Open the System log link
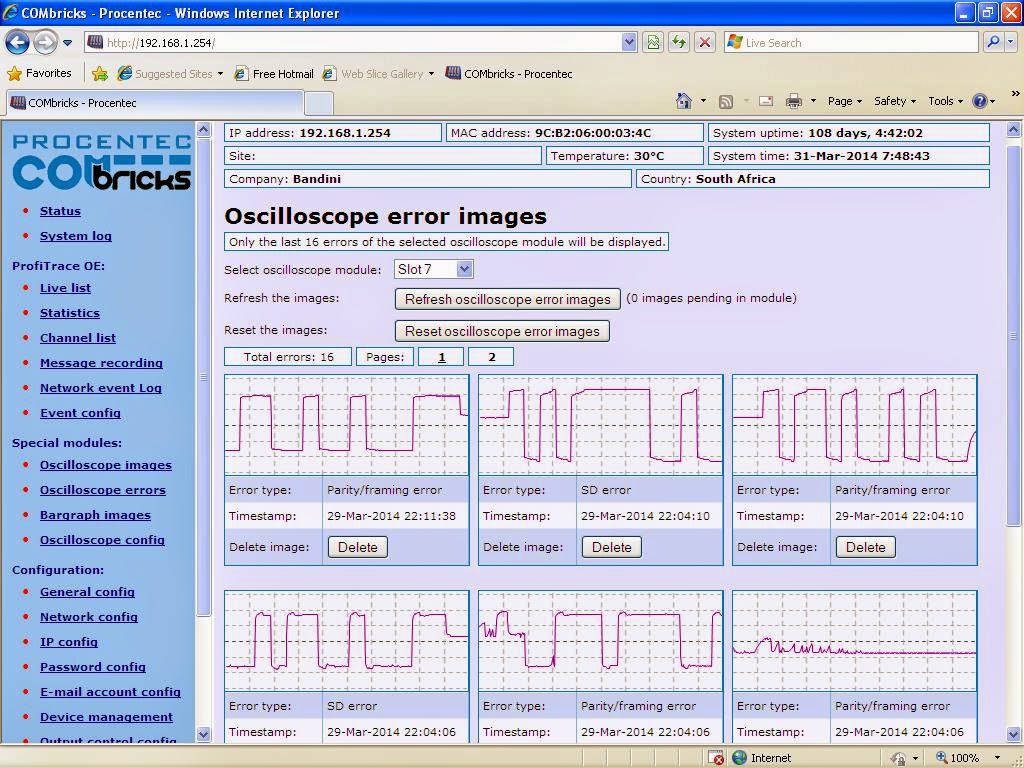Viewport: 1024px width, 768px height. coord(76,236)
